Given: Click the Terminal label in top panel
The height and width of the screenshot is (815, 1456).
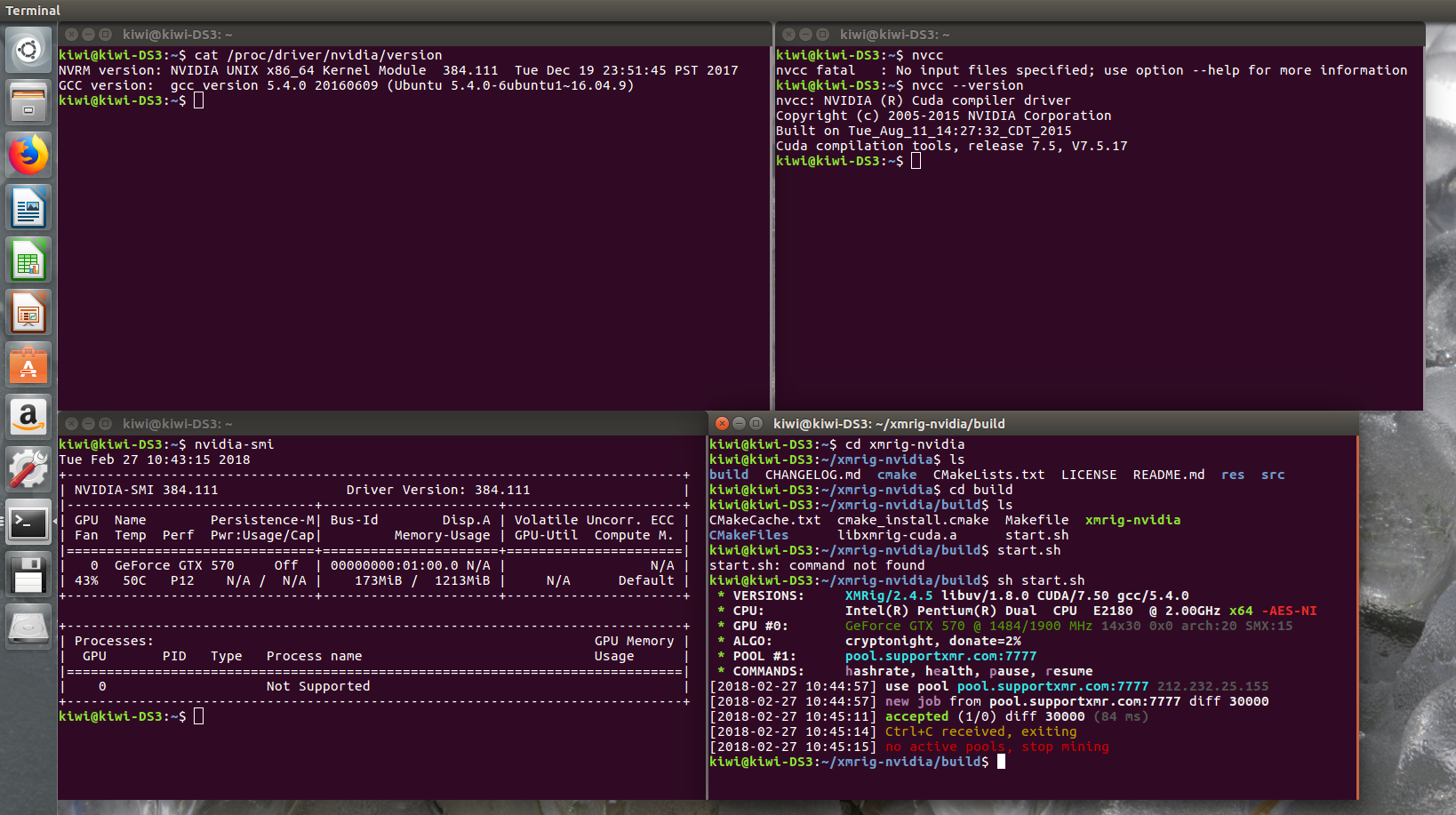Looking at the screenshot, I should (x=33, y=11).
